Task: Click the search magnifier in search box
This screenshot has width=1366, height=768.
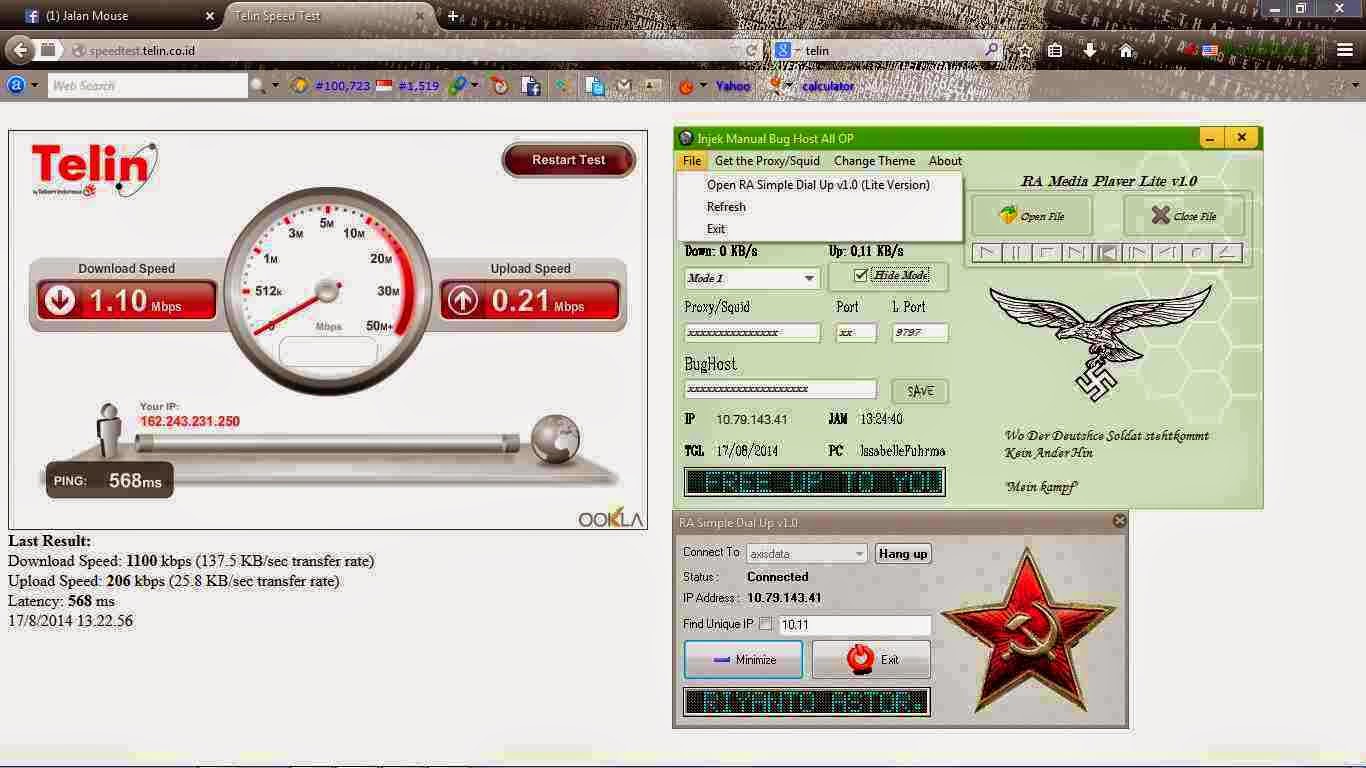Action: (x=991, y=50)
